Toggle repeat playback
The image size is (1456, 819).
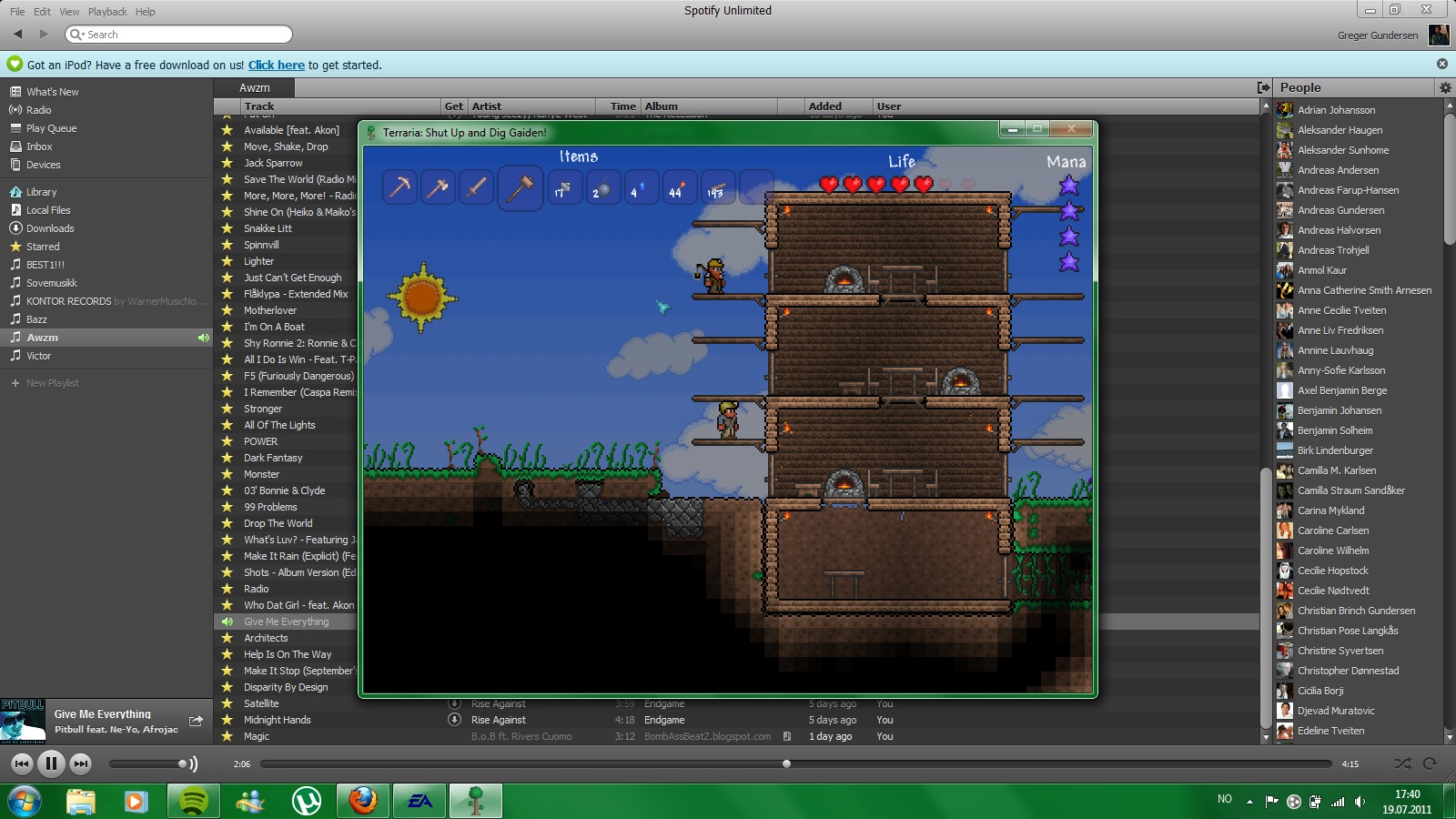coord(1430,763)
